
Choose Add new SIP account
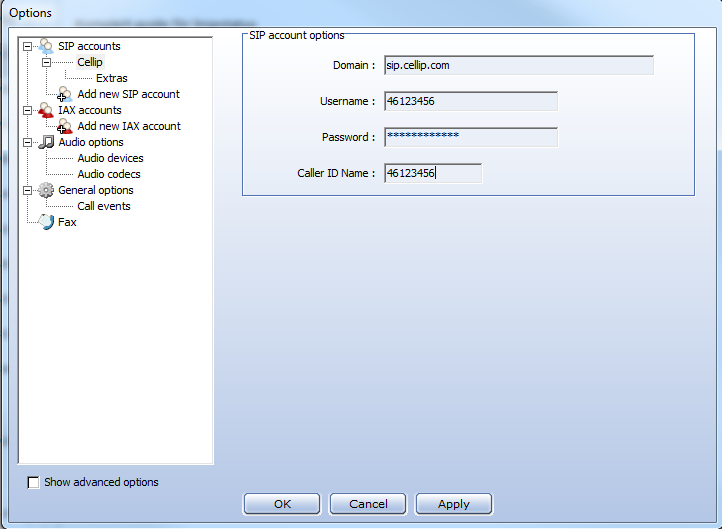[x=128, y=94]
